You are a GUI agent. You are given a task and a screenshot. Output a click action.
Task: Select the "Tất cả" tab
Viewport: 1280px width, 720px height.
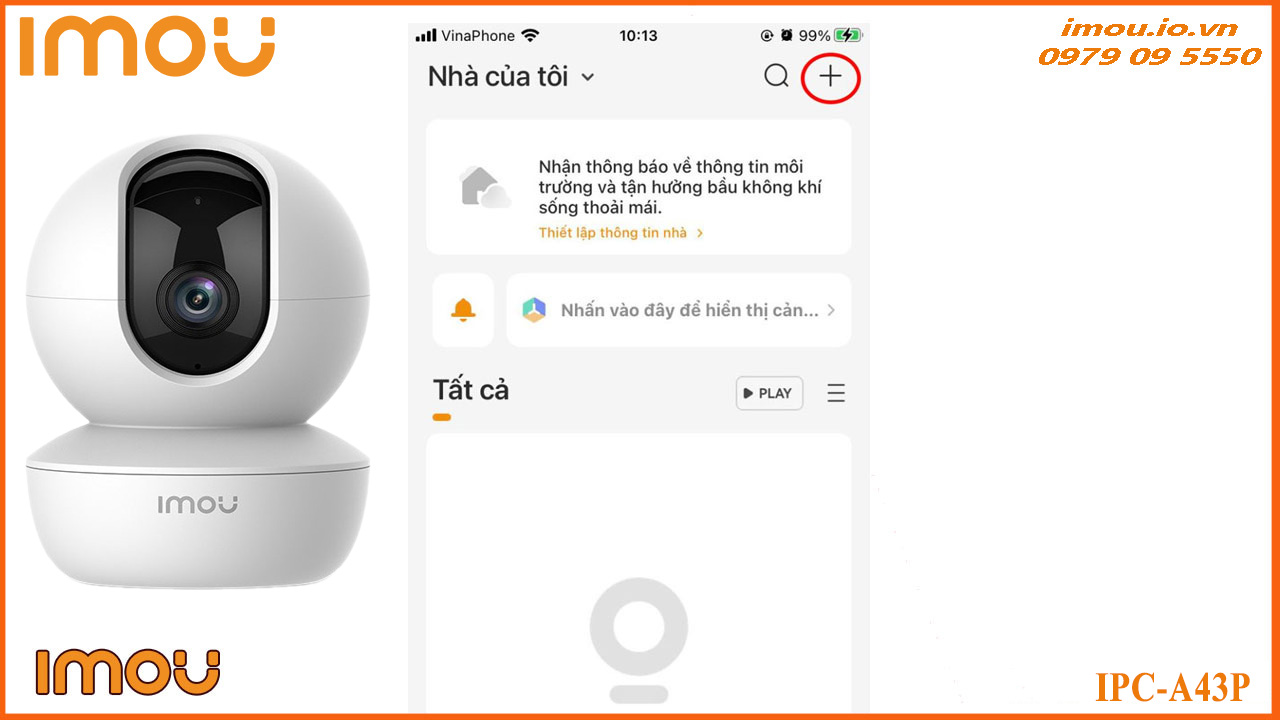[471, 390]
